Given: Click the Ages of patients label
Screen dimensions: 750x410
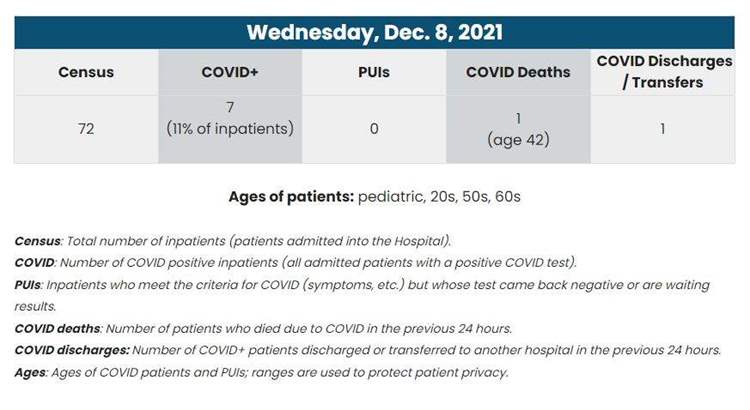Looking at the screenshot, I should (291, 197).
